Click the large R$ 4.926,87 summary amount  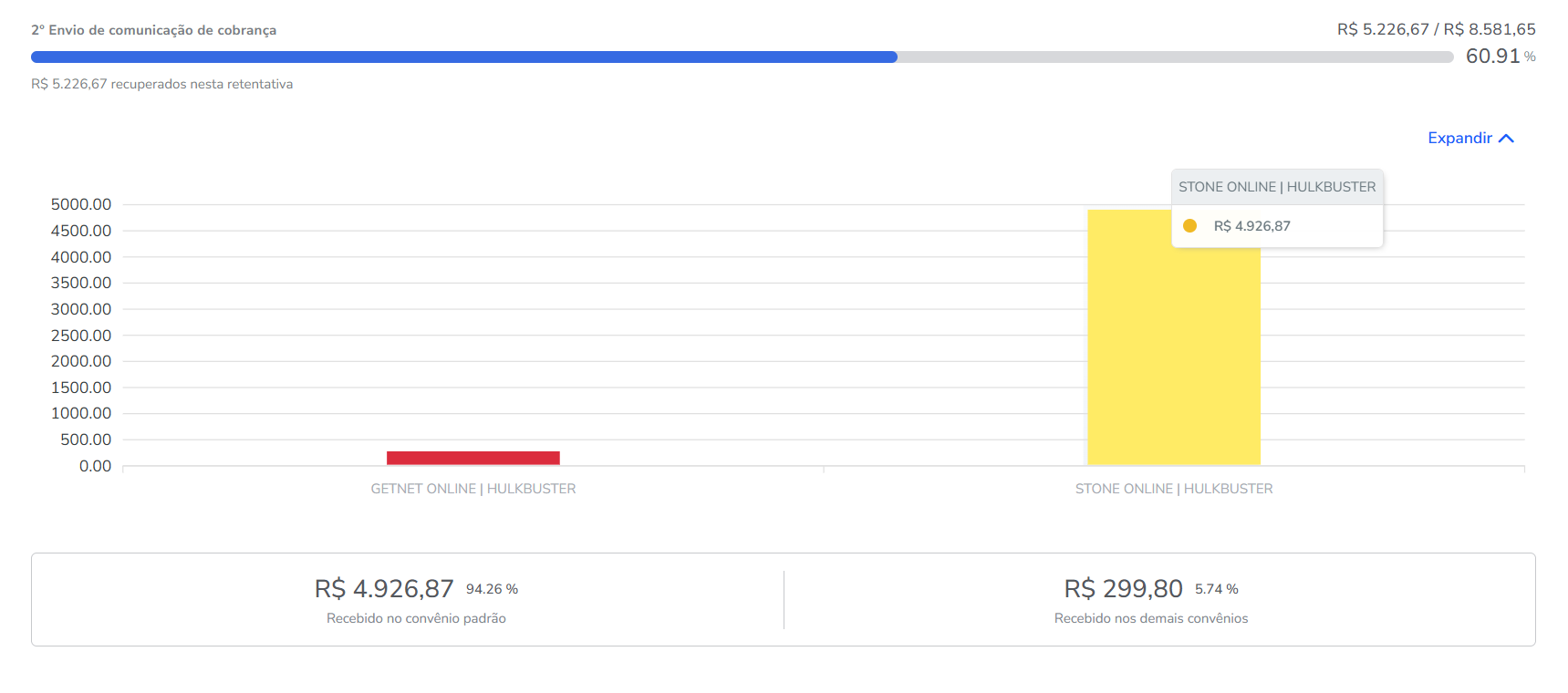click(x=384, y=589)
